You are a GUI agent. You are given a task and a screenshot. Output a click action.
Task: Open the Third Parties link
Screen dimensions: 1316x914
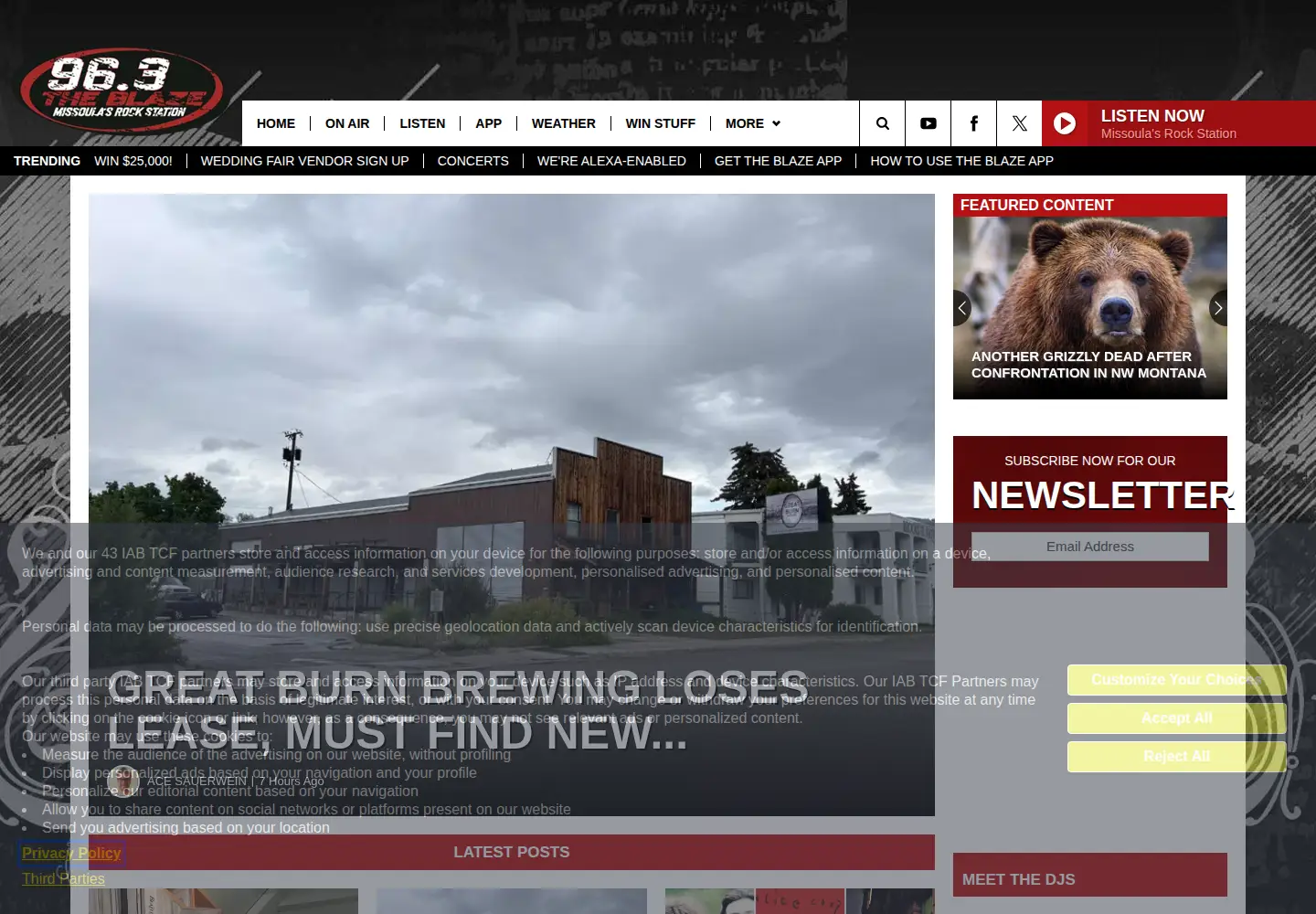pos(63,878)
